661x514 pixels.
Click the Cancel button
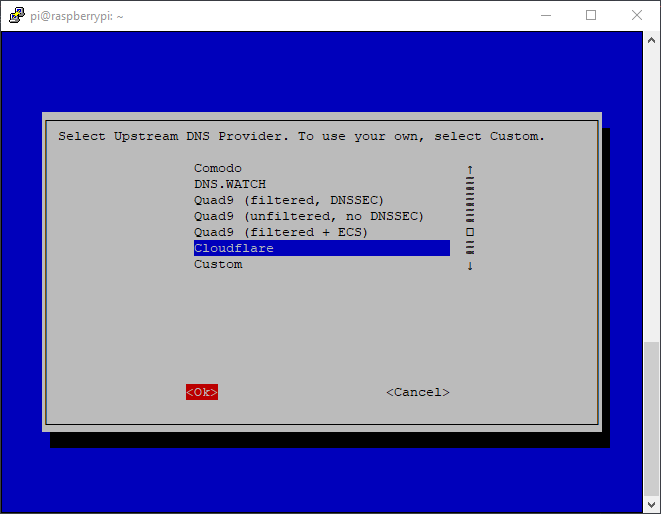click(418, 392)
